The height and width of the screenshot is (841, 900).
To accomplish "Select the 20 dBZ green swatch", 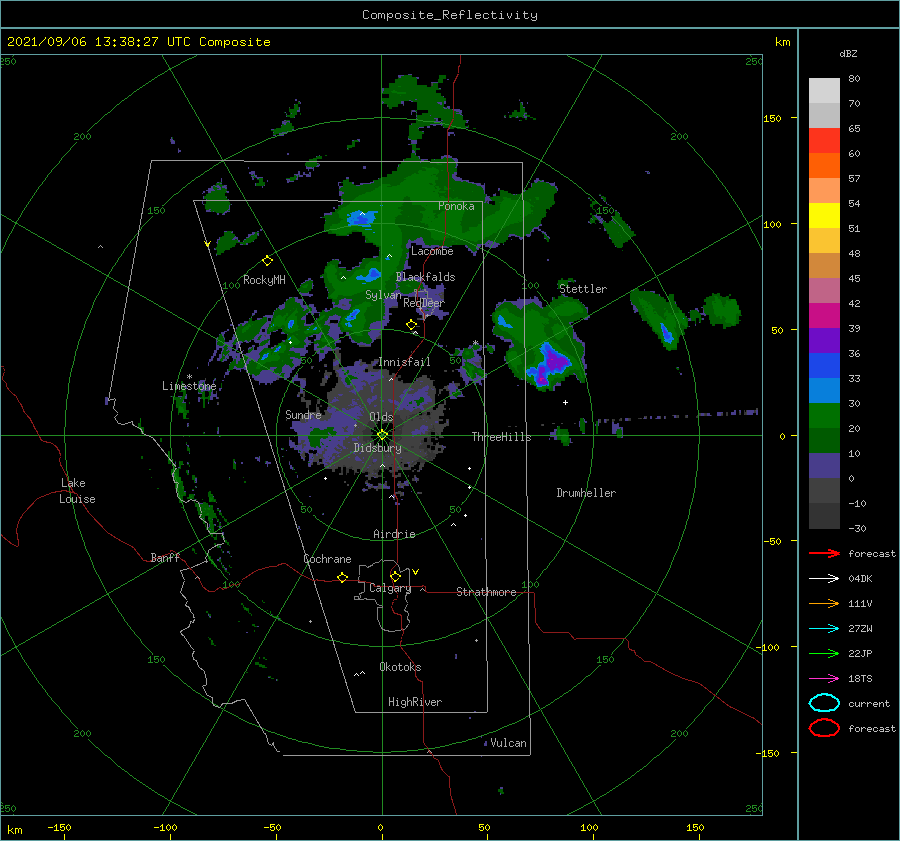I will coord(824,416).
